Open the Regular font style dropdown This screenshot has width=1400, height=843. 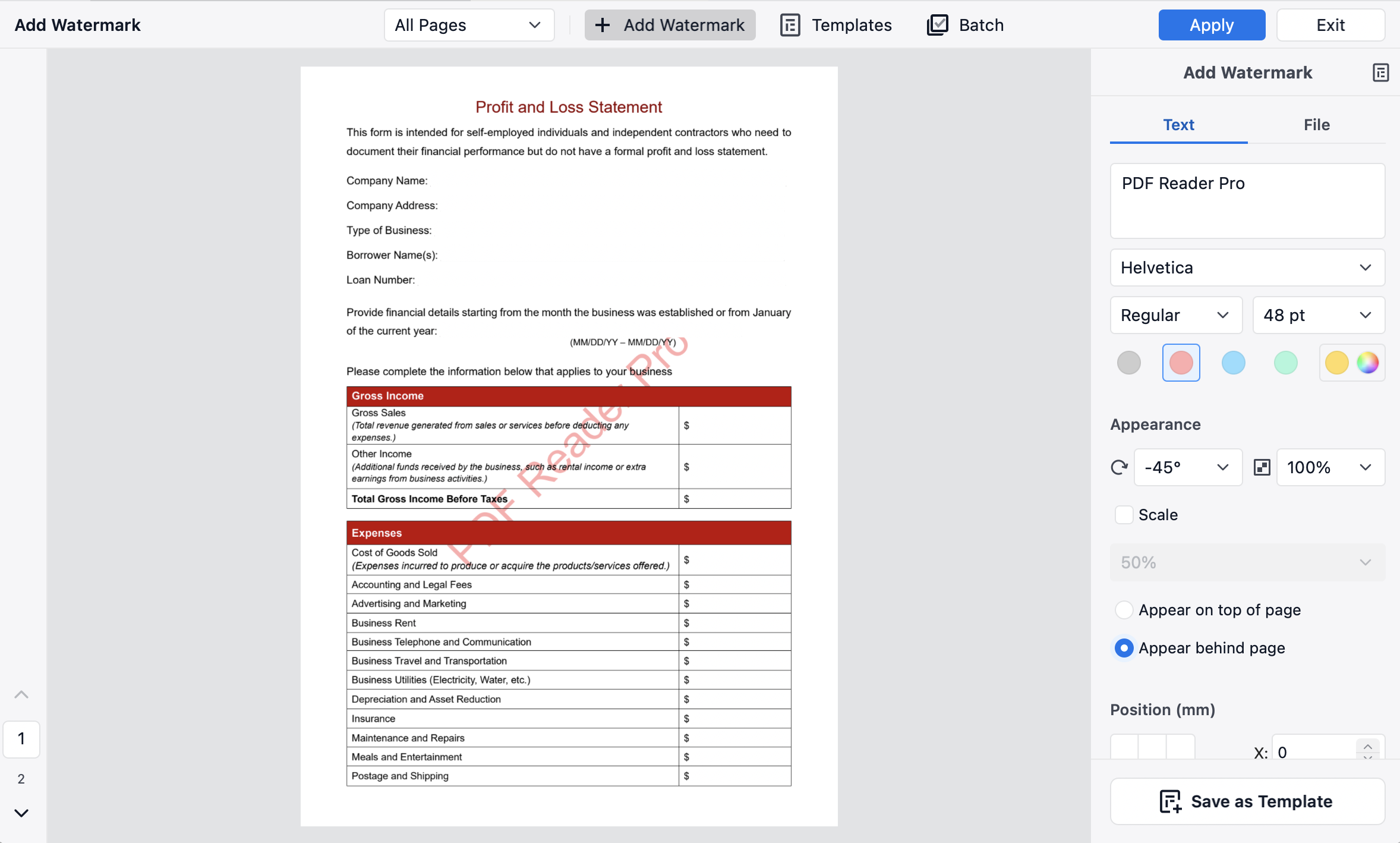[x=1176, y=315]
